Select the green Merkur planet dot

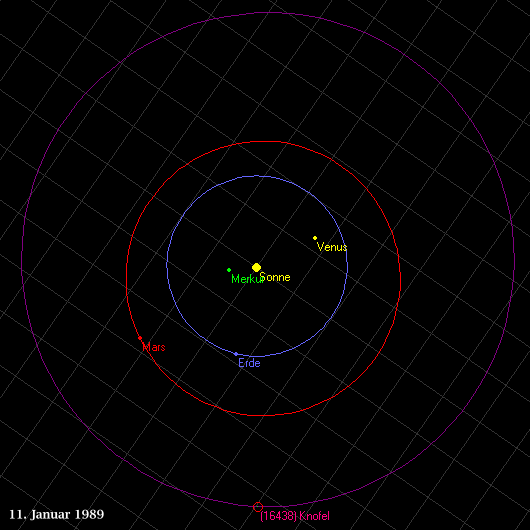pyautogui.click(x=229, y=270)
